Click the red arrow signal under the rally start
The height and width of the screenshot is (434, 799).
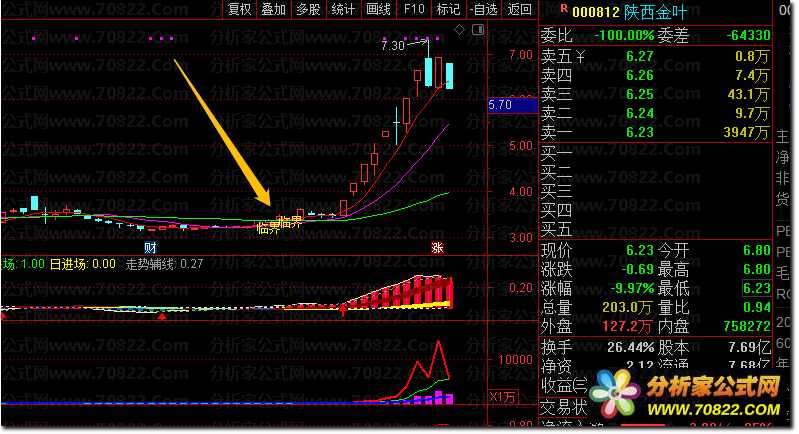[343, 309]
